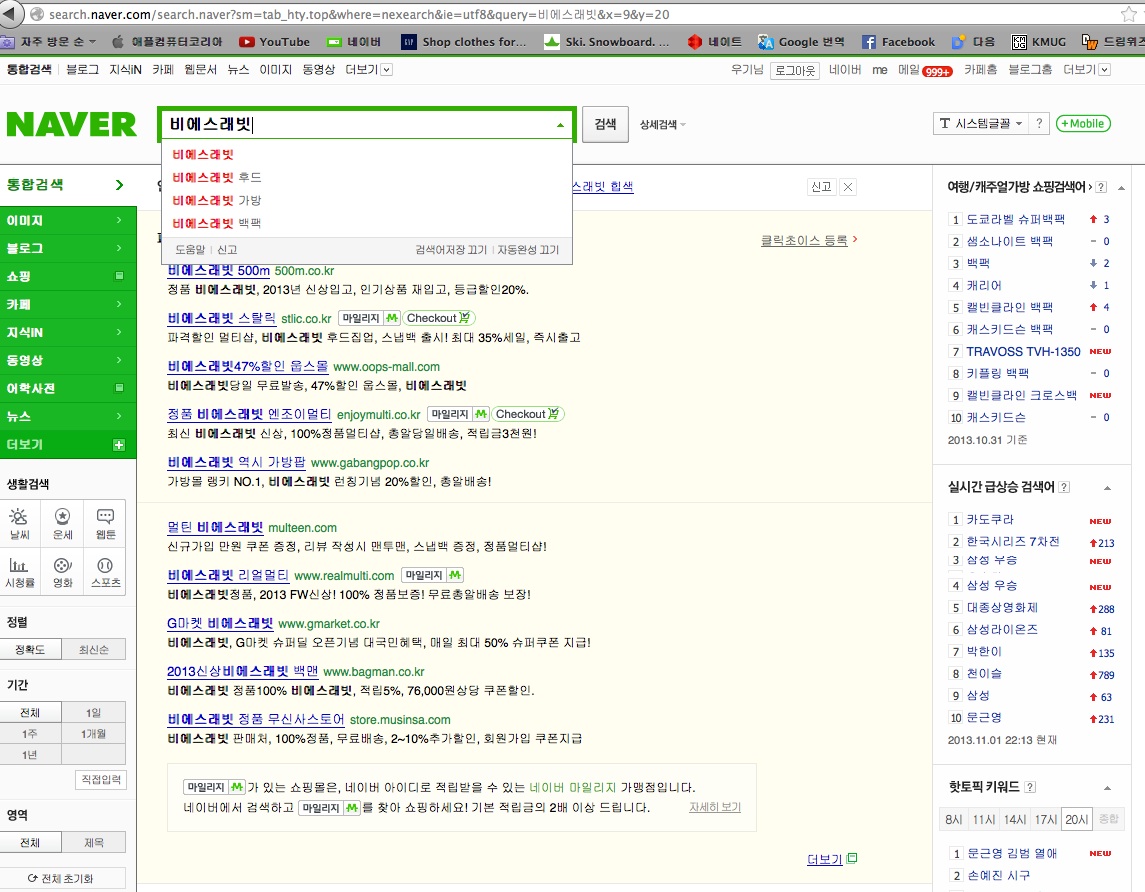Select the 20시 hot topic tab

point(1076,819)
